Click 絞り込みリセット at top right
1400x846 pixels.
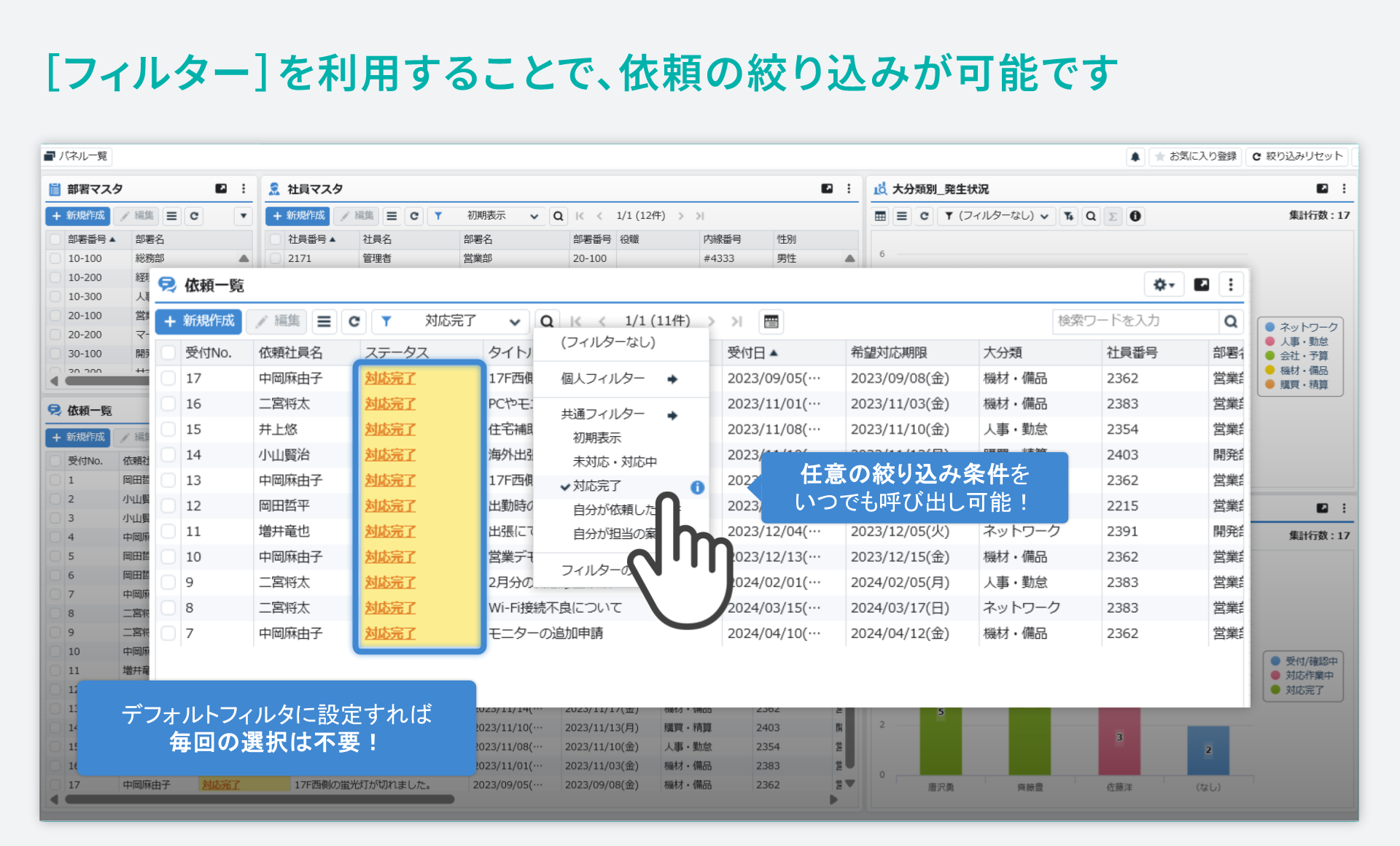tap(1297, 156)
